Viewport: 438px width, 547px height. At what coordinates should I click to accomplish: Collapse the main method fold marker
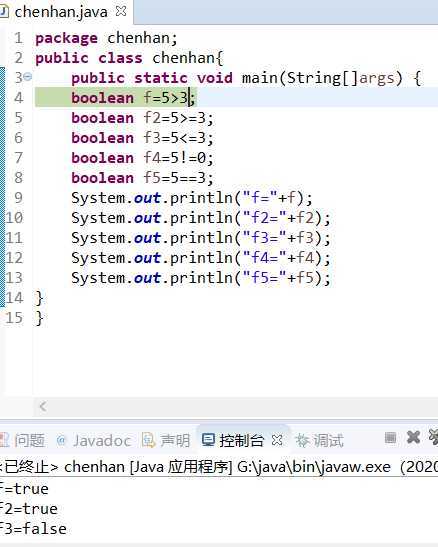coord(28,76)
